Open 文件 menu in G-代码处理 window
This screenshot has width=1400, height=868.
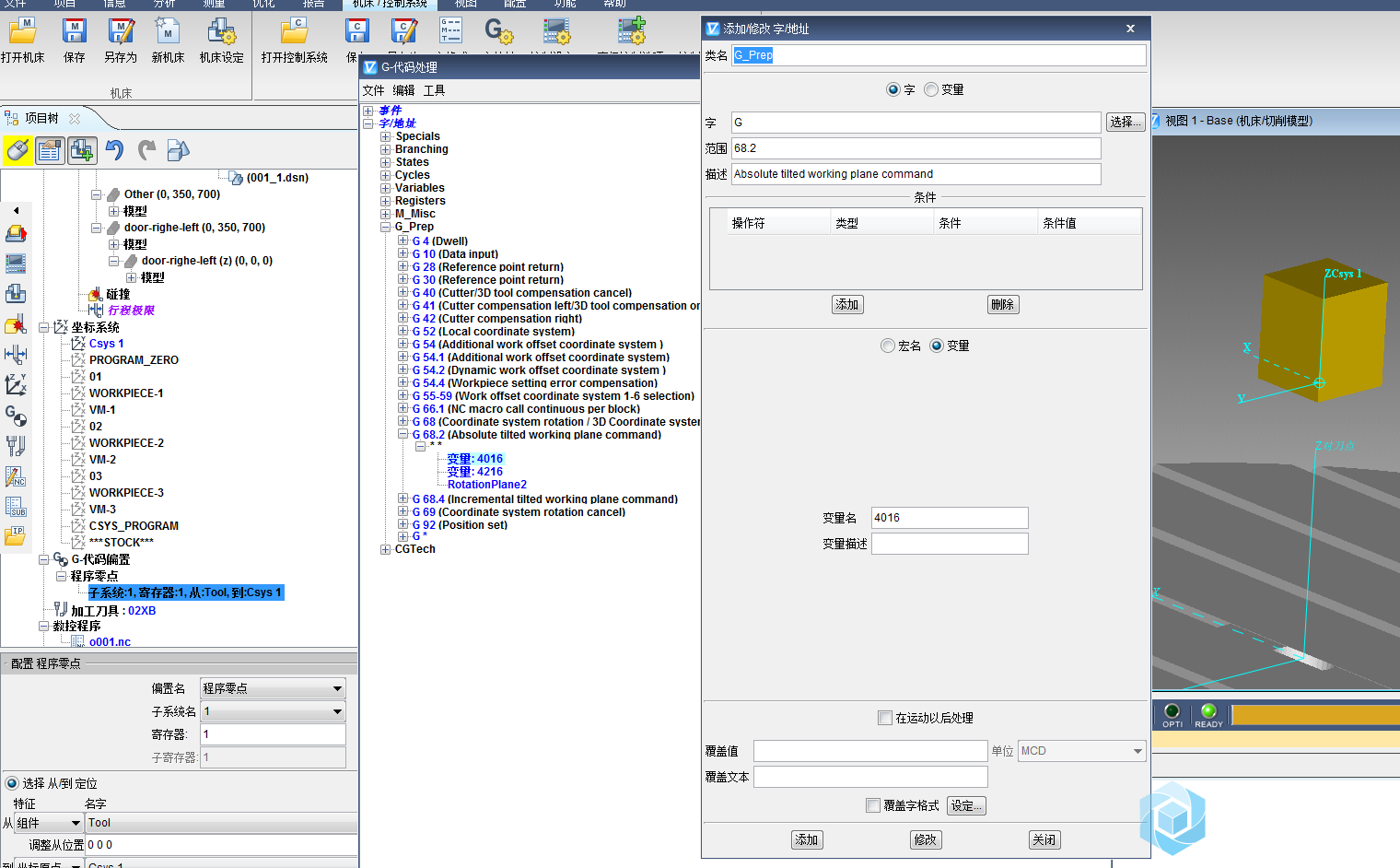pyautogui.click(x=374, y=90)
